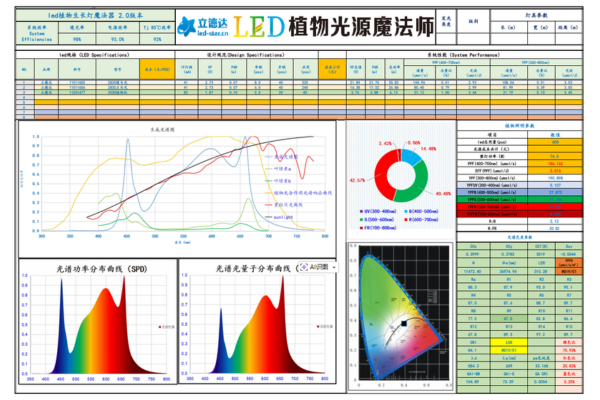Select the 灯具参数 header cell
The width and height of the screenshot is (600, 400).
point(536,15)
